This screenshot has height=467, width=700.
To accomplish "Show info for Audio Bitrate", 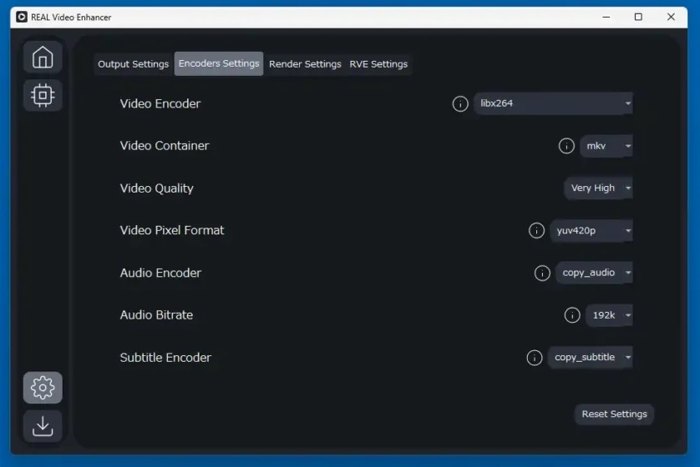I will point(572,315).
